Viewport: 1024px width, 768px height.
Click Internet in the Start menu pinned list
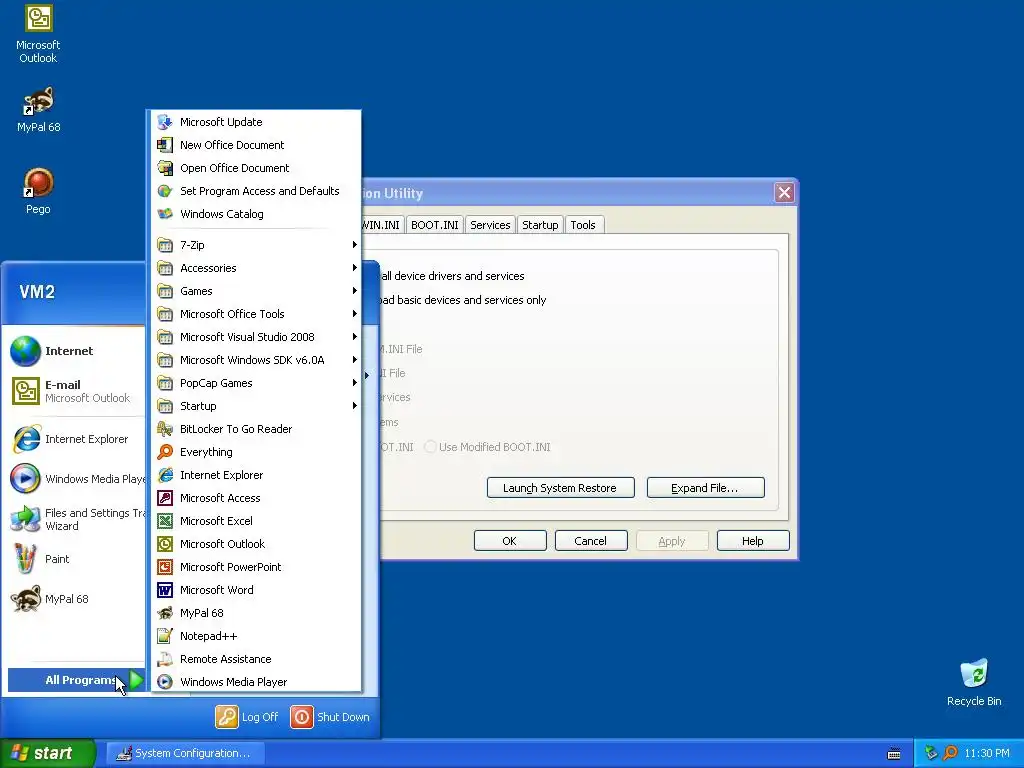(x=74, y=351)
